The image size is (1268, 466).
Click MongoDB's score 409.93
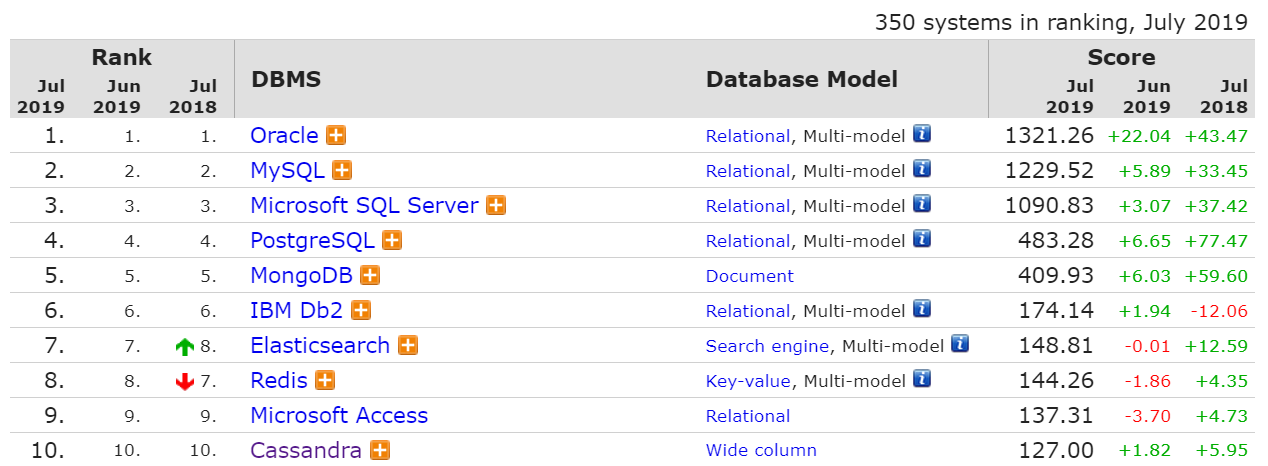click(x=1056, y=275)
